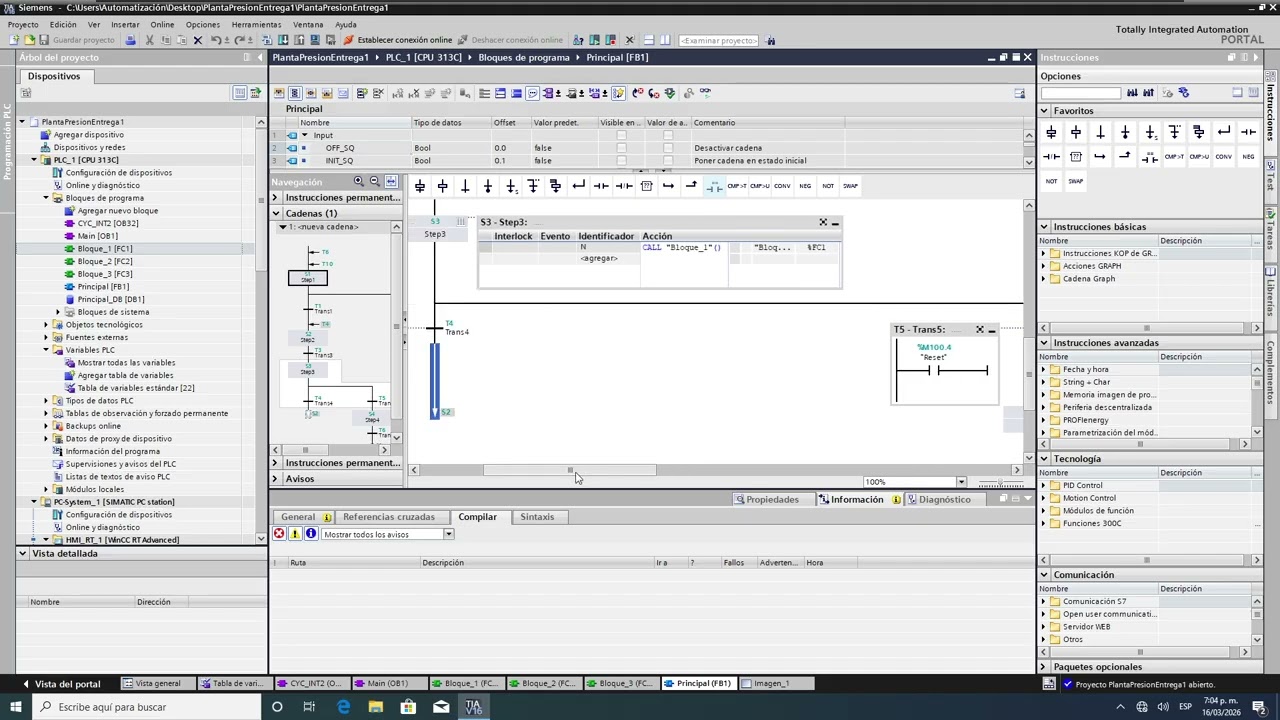Toggle 'Visible en' checkbox for OFF_SQ

coord(621,148)
